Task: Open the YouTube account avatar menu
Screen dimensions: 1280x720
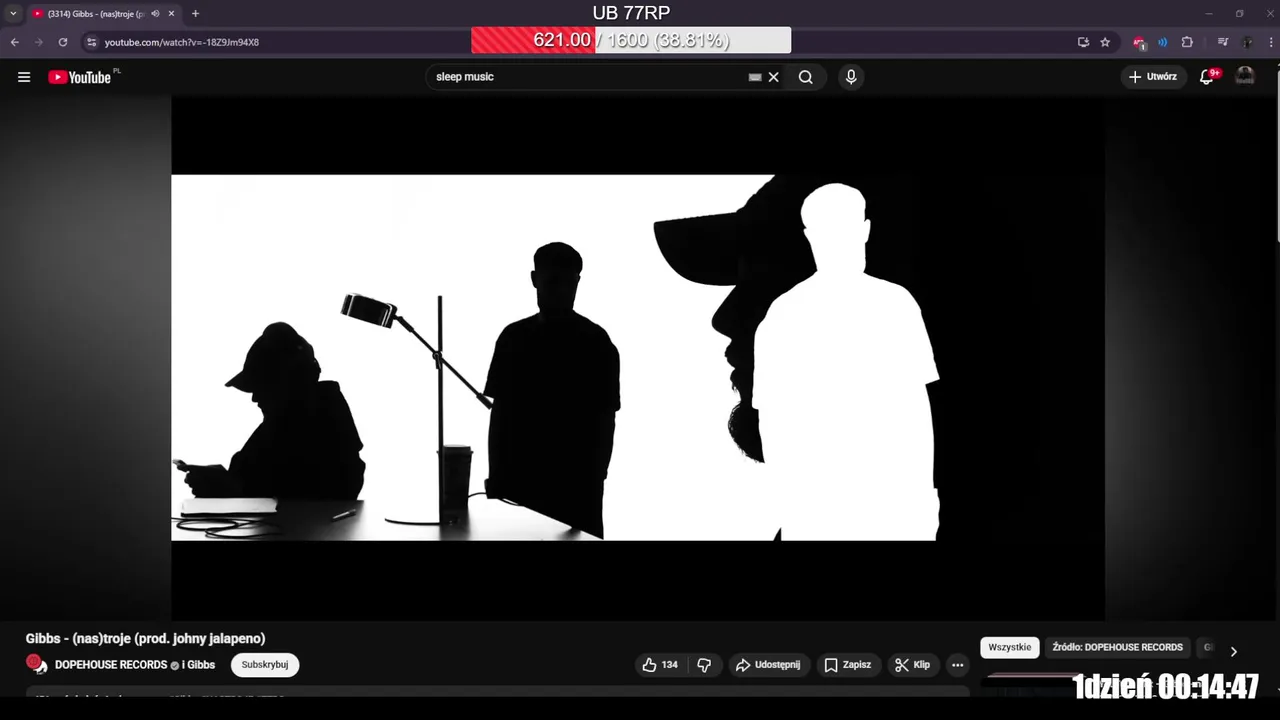Action: coord(1245,77)
